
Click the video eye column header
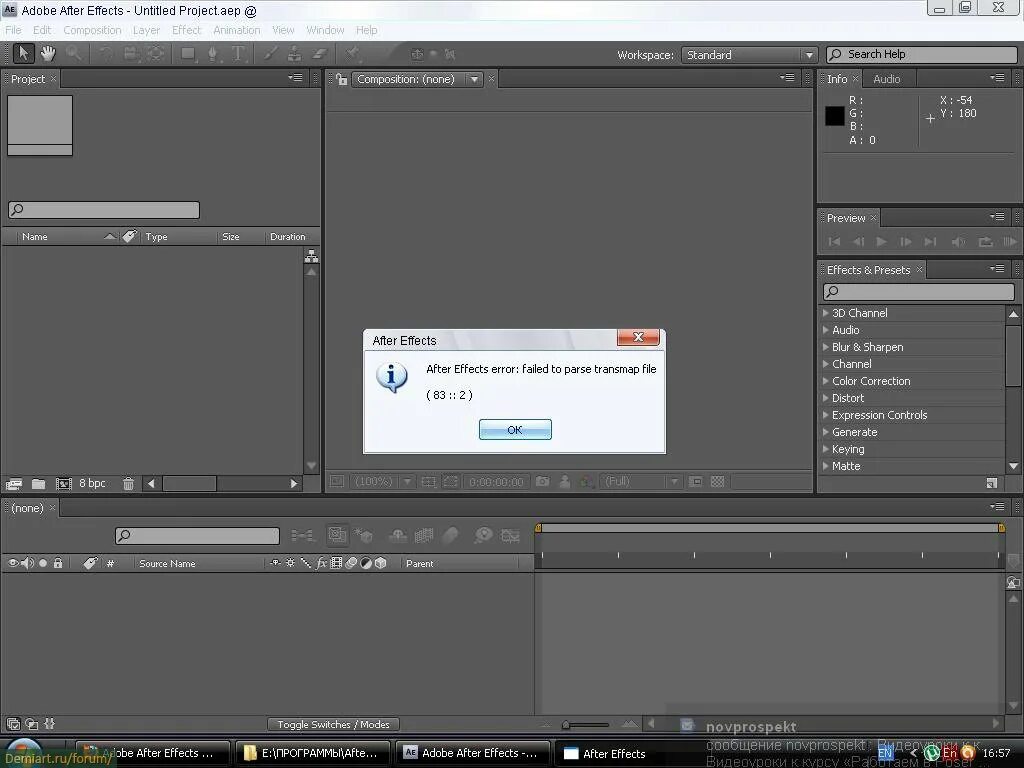12,563
